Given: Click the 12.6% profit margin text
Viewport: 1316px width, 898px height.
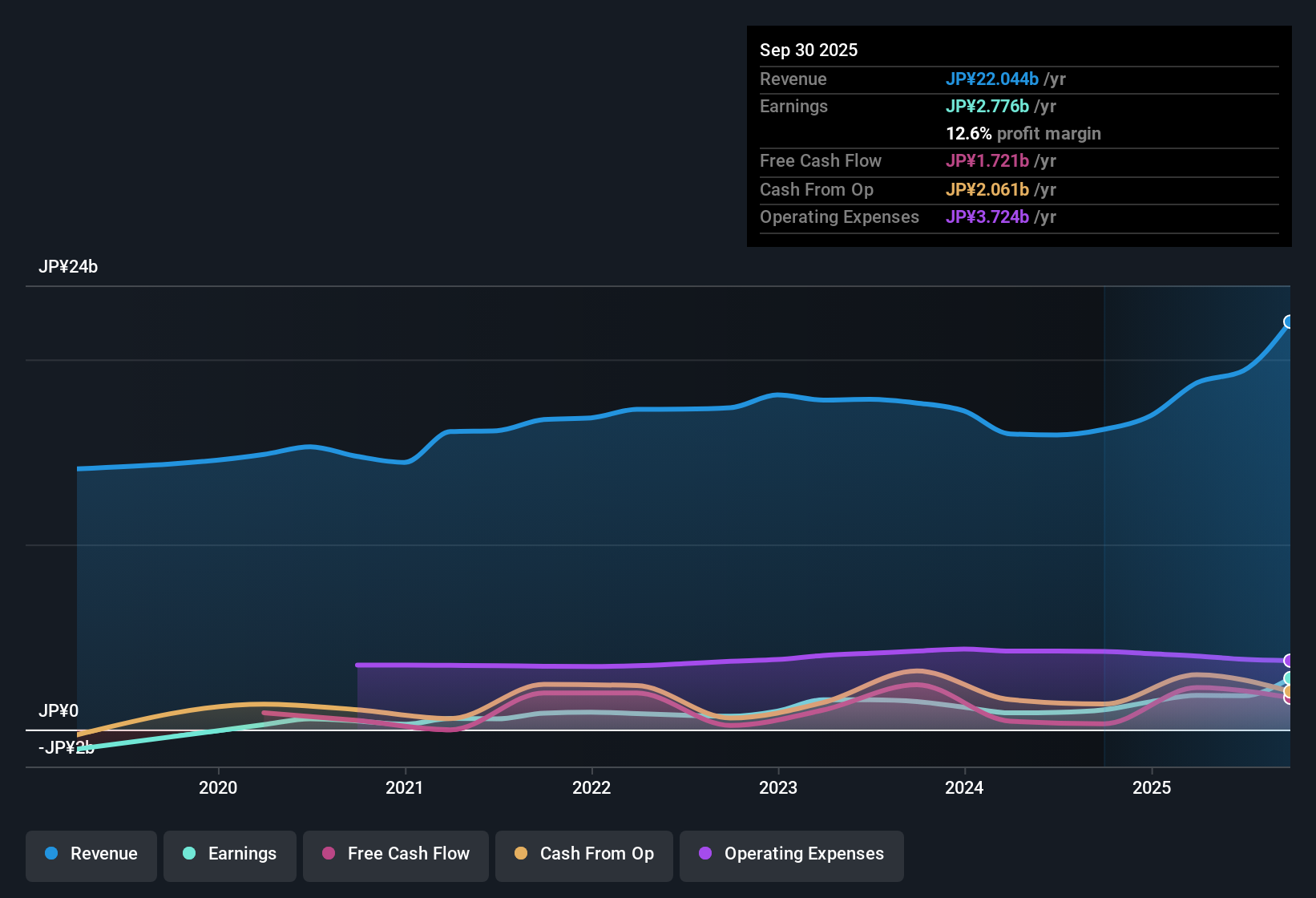Looking at the screenshot, I should (x=1023, y=134).
